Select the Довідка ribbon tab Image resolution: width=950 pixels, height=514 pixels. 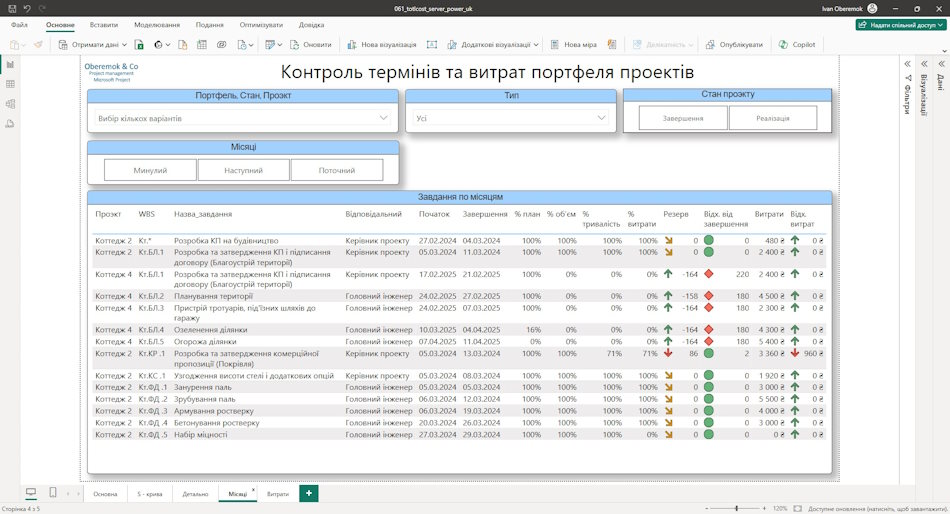pyautogui.click(x=311, y=25)
